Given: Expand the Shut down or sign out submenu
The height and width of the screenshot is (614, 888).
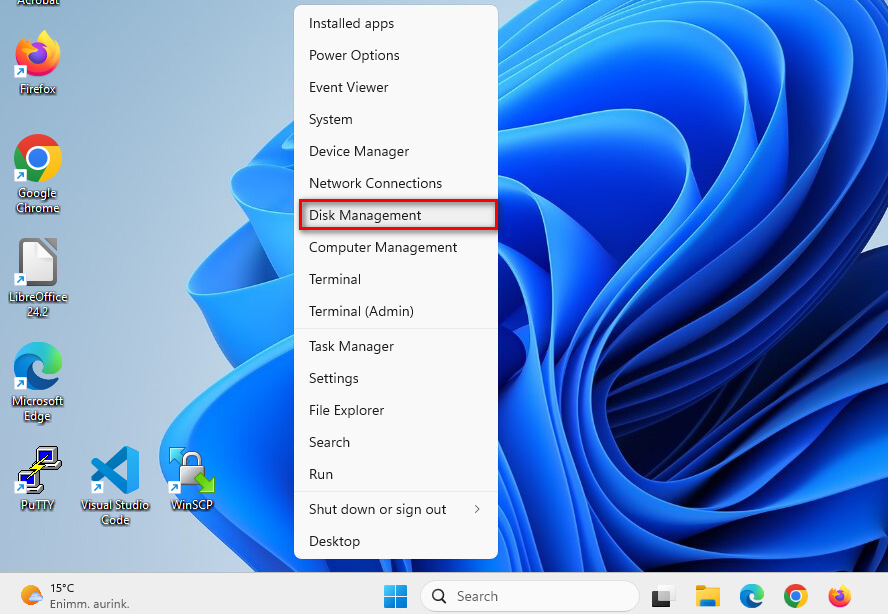Looking at the screenshot, I should click(377, 509).
